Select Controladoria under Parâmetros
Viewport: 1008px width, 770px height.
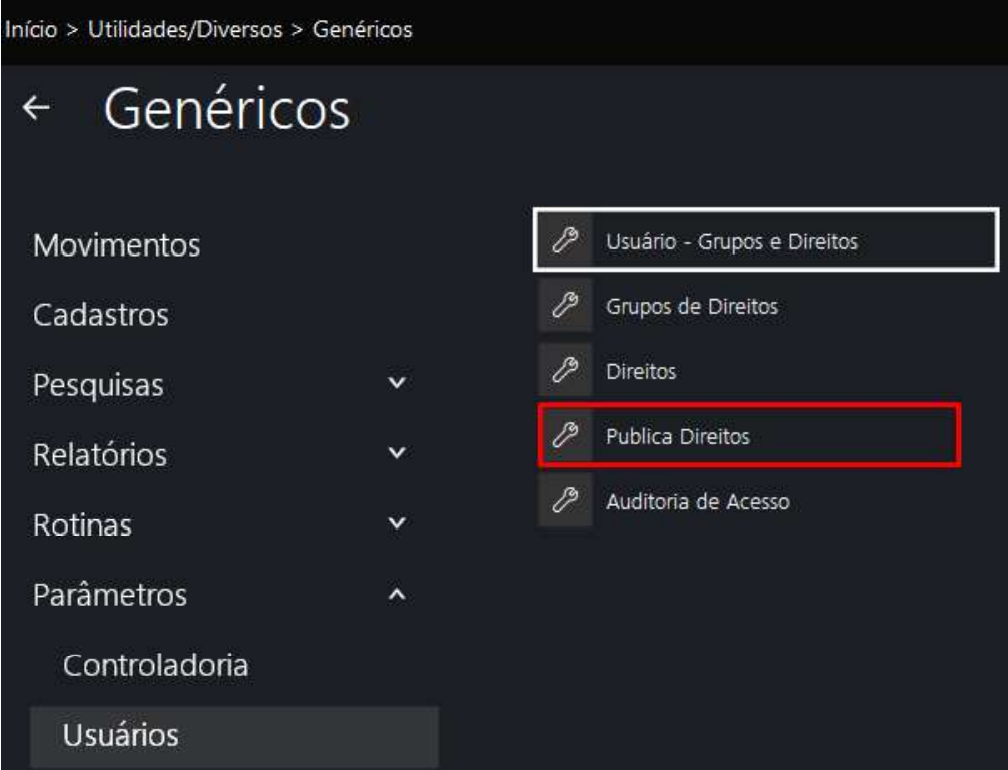[x=155, y=665]
